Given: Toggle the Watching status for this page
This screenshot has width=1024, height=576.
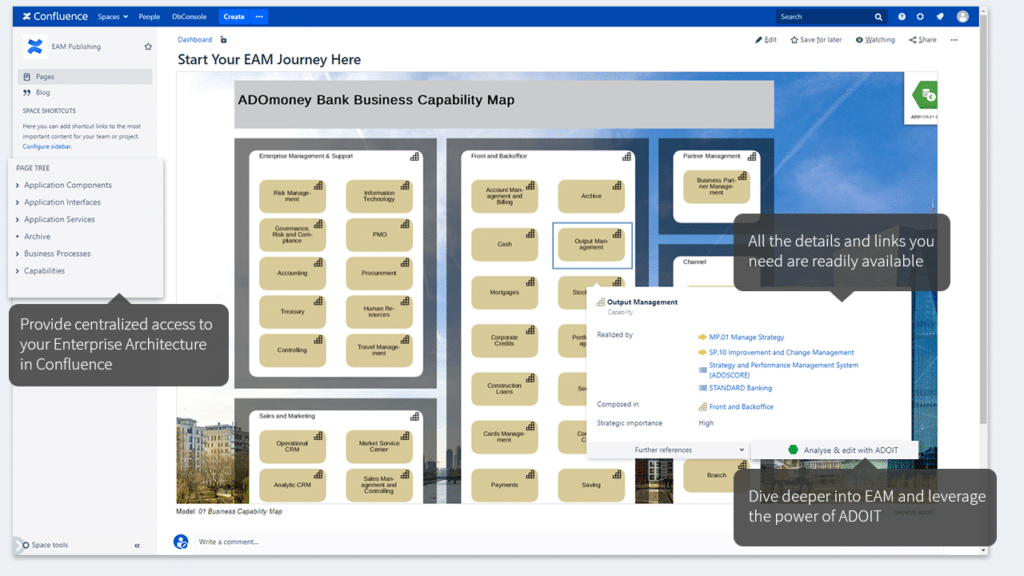Looking at the screenshot, I should tap(873, 39).
